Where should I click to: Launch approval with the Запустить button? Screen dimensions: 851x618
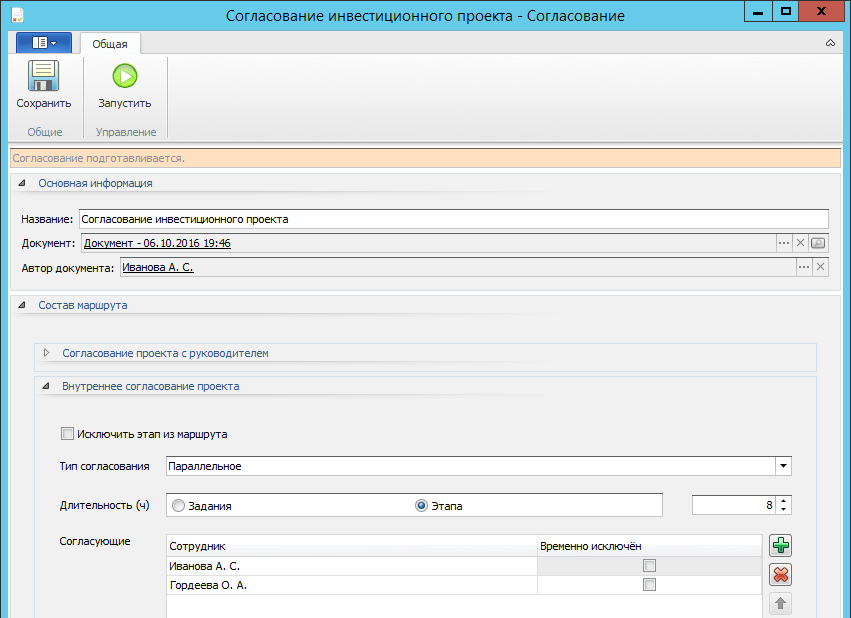point(124,78)
